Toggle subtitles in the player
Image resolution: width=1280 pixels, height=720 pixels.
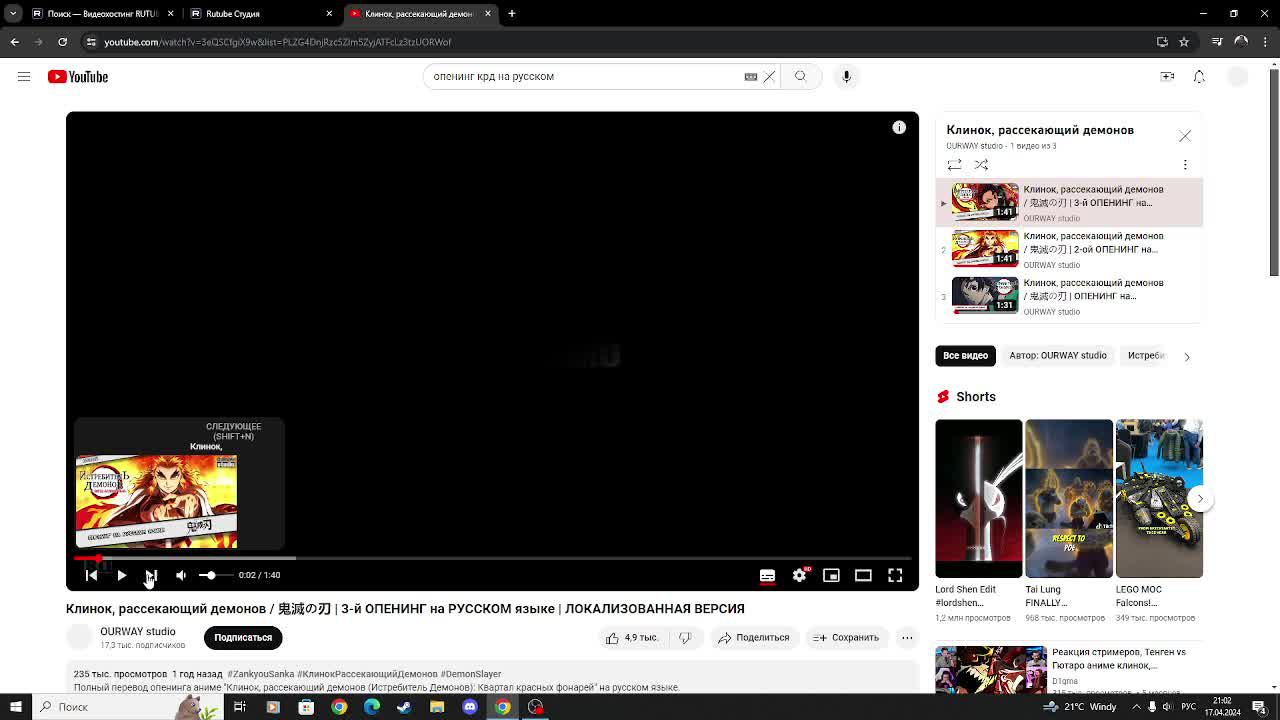767,575
